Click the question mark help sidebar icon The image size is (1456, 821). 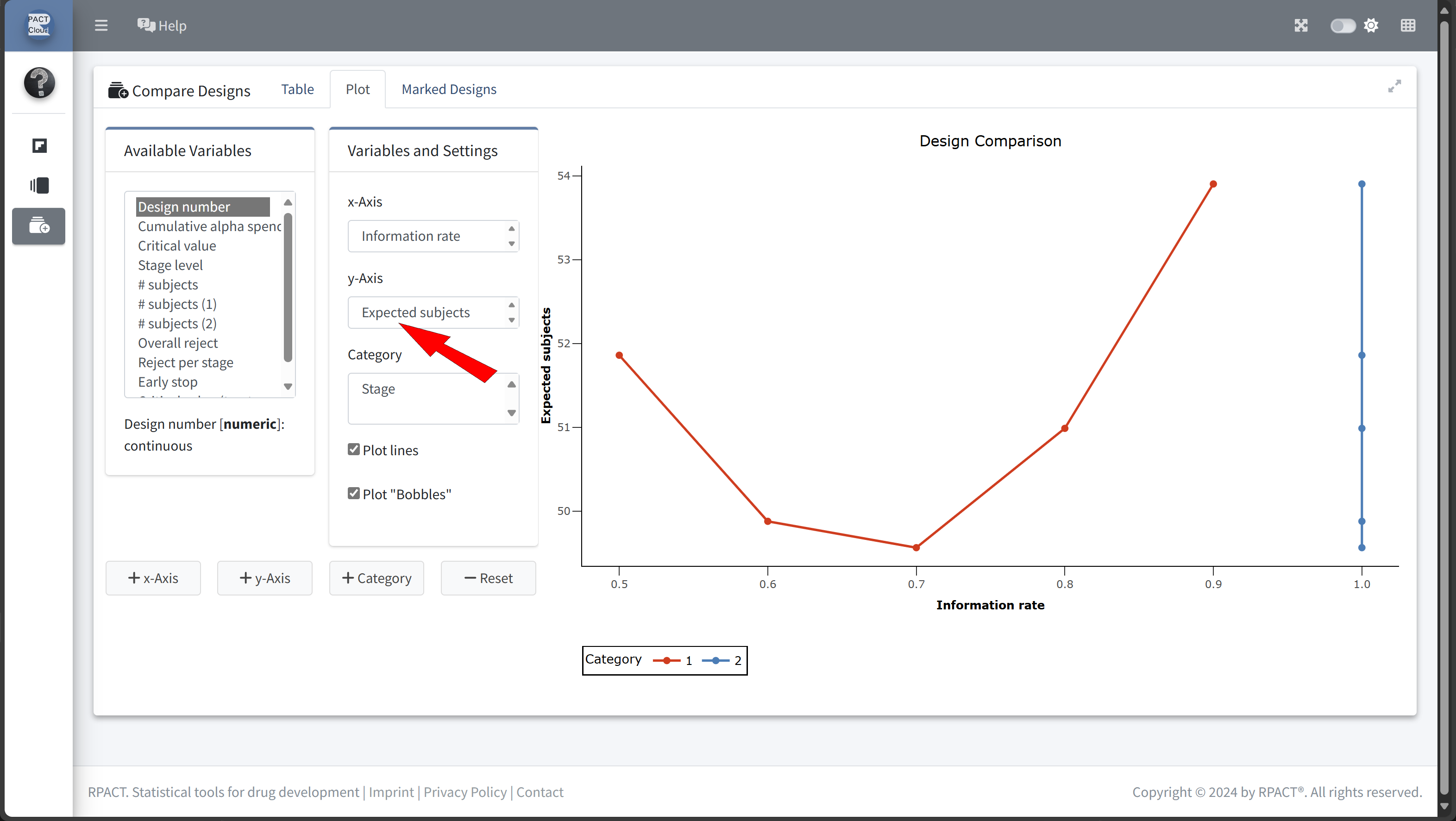click(x=39, y=82)
